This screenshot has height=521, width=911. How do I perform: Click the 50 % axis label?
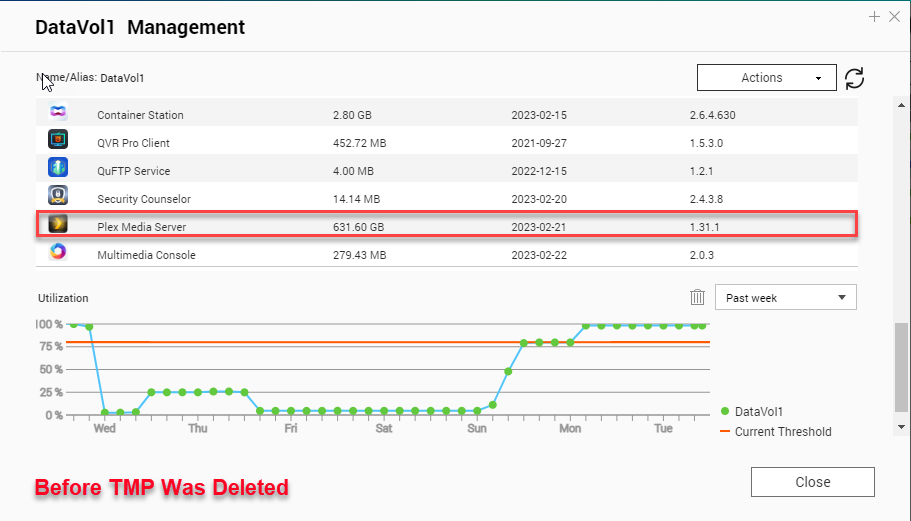click(x=51, y=369)
